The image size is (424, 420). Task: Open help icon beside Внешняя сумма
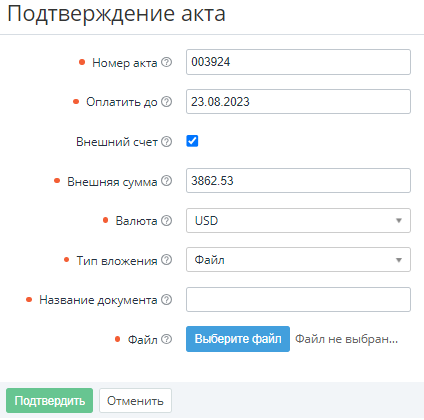tap(166, 181)
